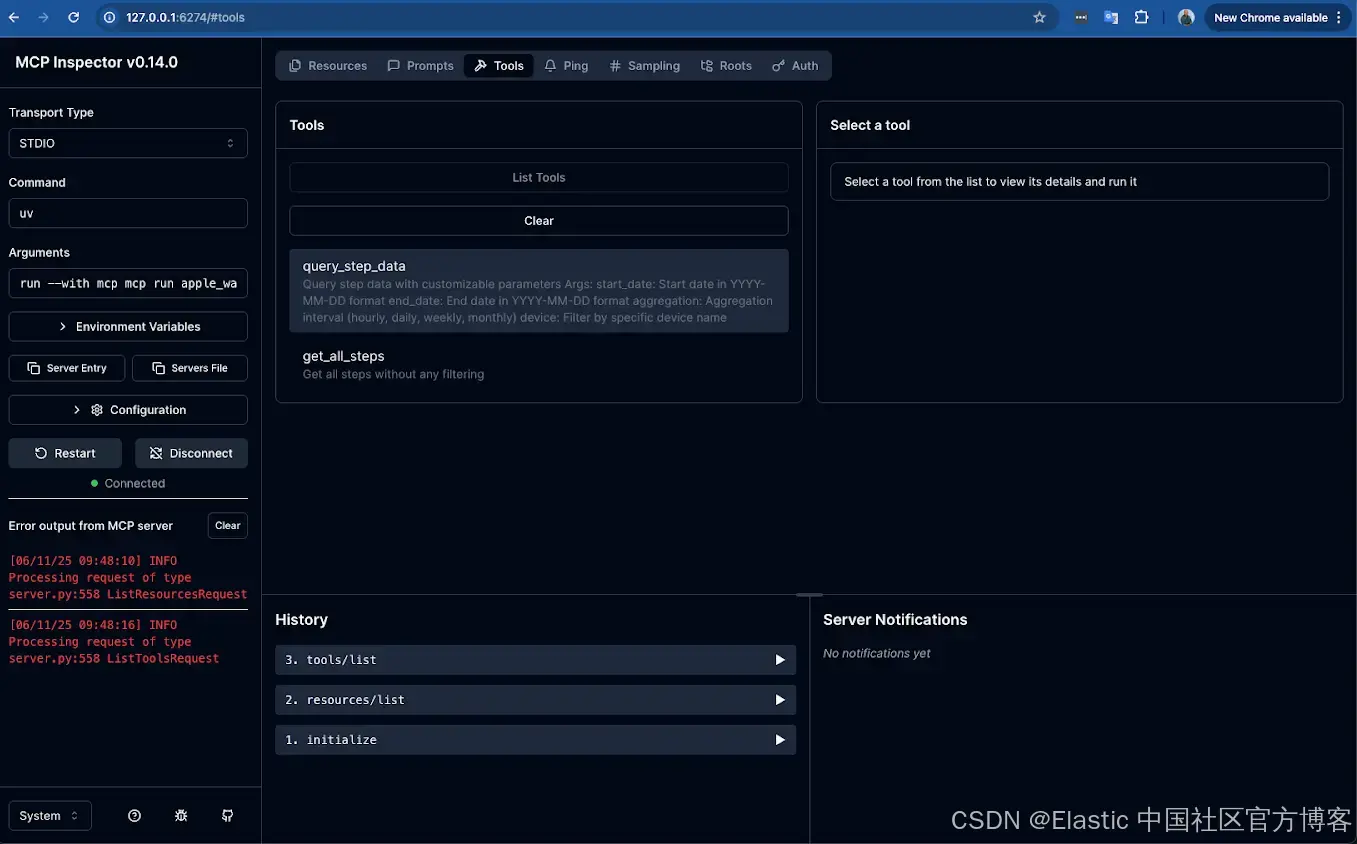1357x844 pixels.
Task: Open the Transport Type STDIO dropdown
Action: [128, 143]
